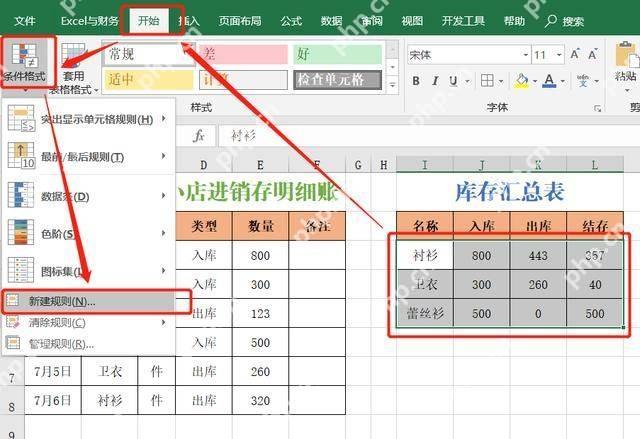Apply Underline formatting
Image resolution: width=640 pixels, height=439 pixels.
coord(453,81)
